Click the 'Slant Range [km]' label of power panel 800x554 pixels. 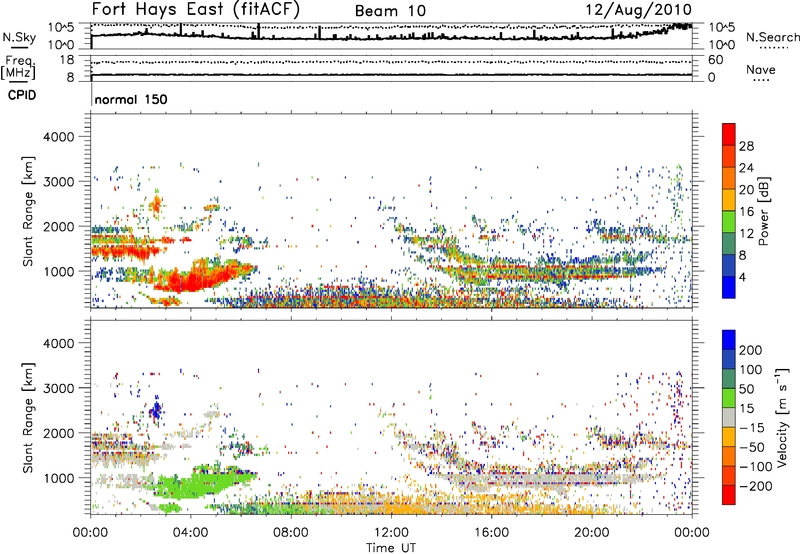pos(29,211)
